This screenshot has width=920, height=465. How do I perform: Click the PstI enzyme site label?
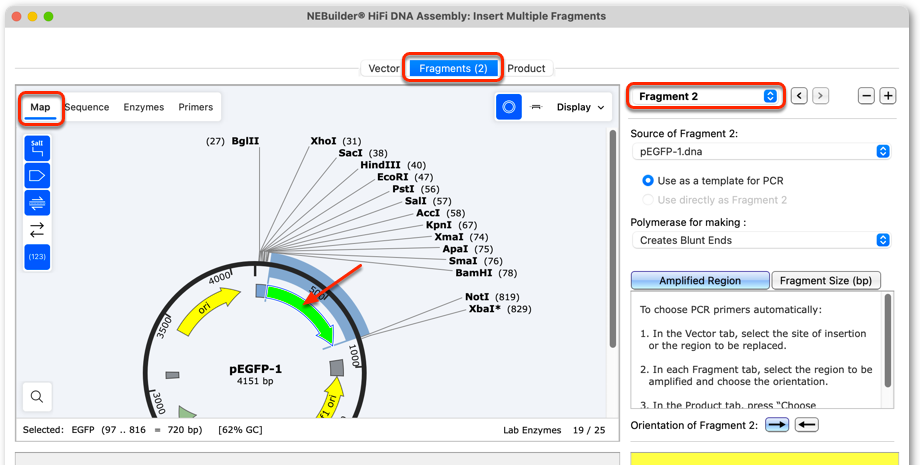[x=404, y=189]
